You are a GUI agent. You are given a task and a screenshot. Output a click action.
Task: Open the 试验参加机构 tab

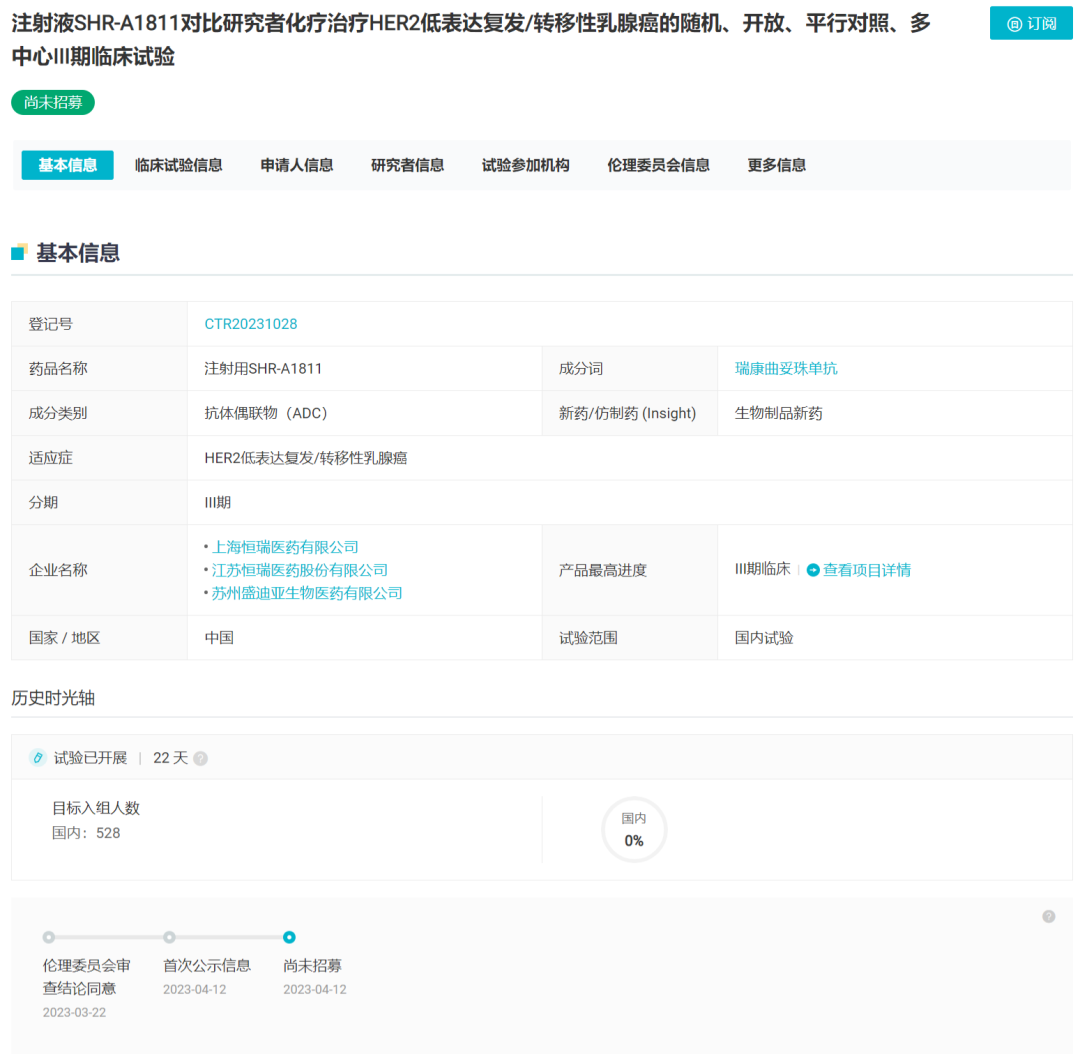pos(525,165)
